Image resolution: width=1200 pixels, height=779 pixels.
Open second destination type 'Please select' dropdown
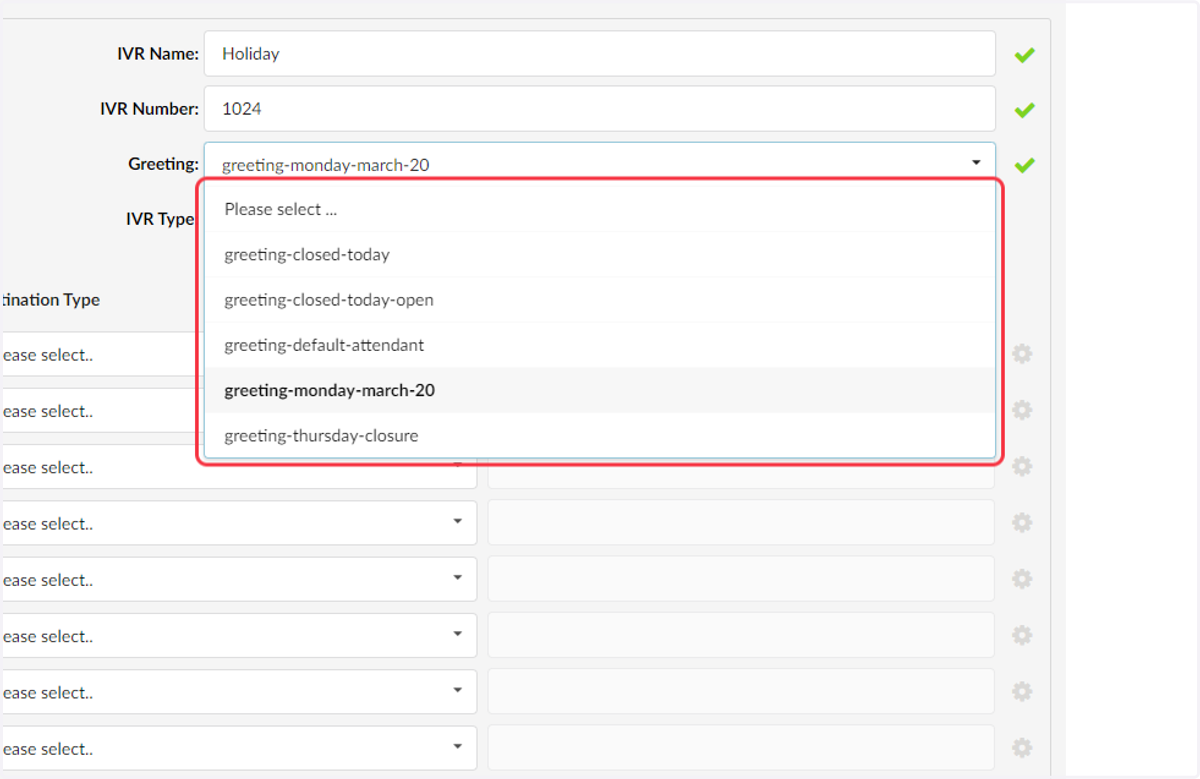[100, 410]
